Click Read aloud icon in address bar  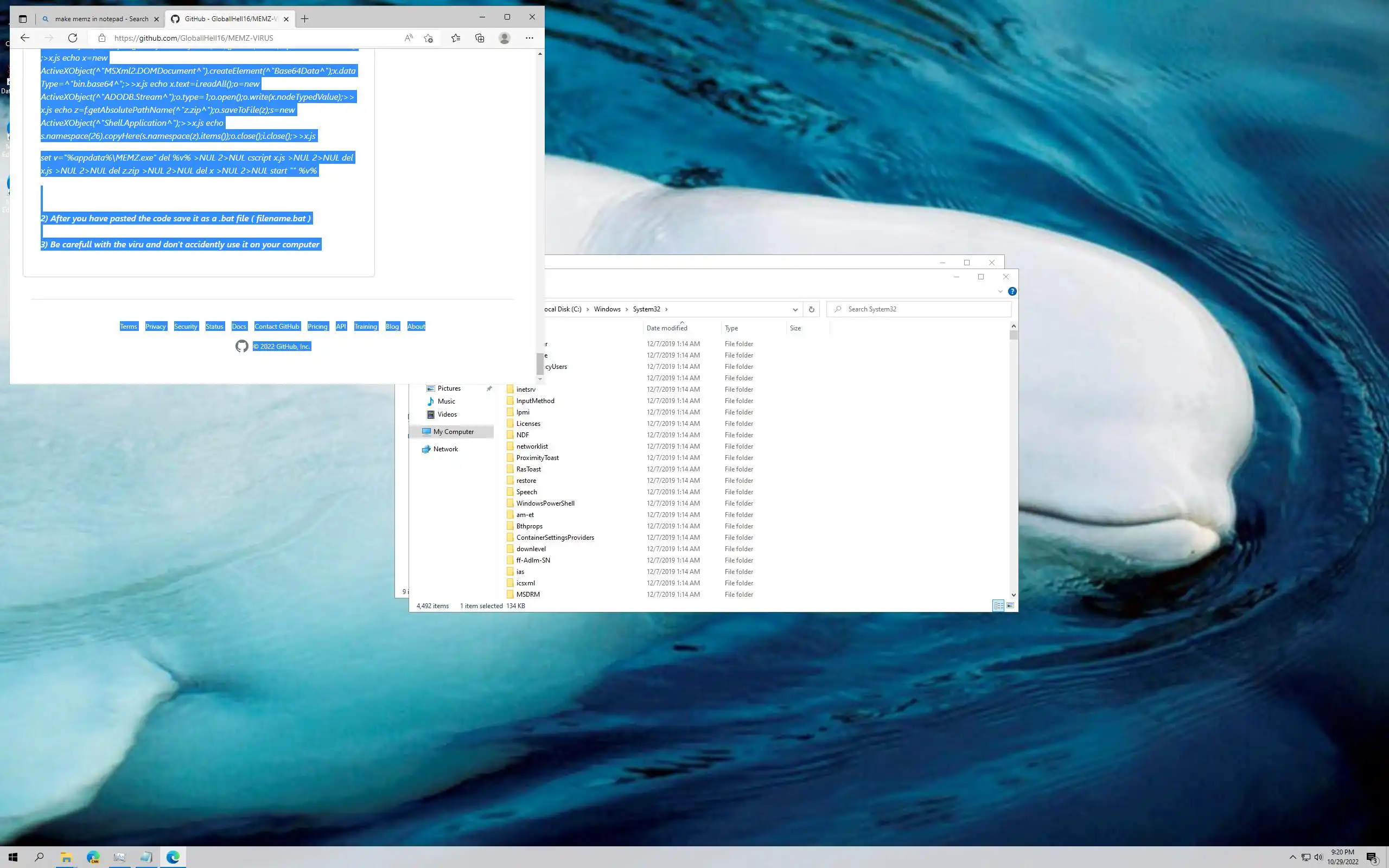(408, 38)
